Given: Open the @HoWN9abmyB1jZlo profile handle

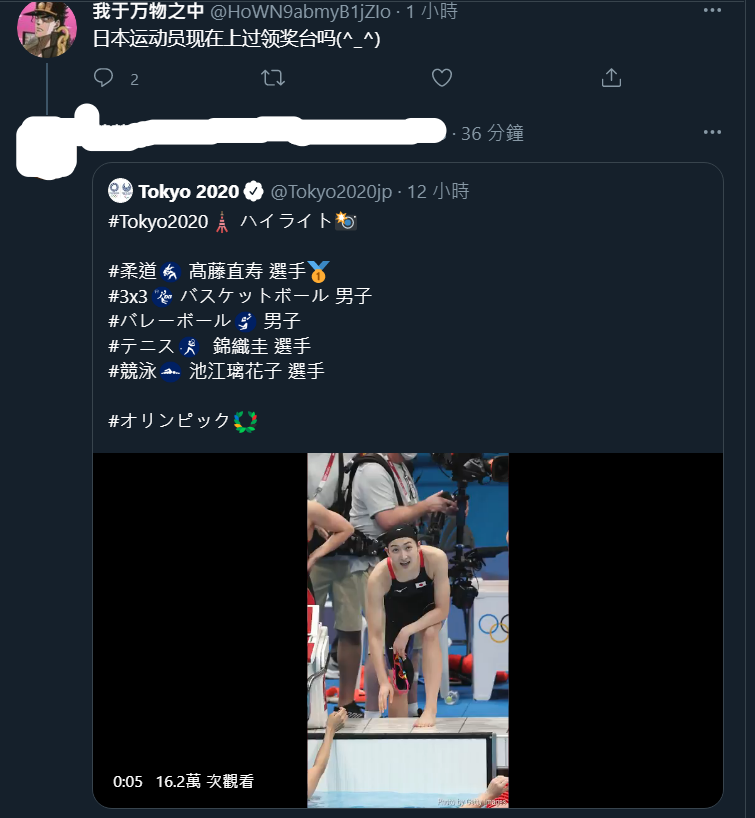Looking at the screenshot, I should (x=300, y=11).
